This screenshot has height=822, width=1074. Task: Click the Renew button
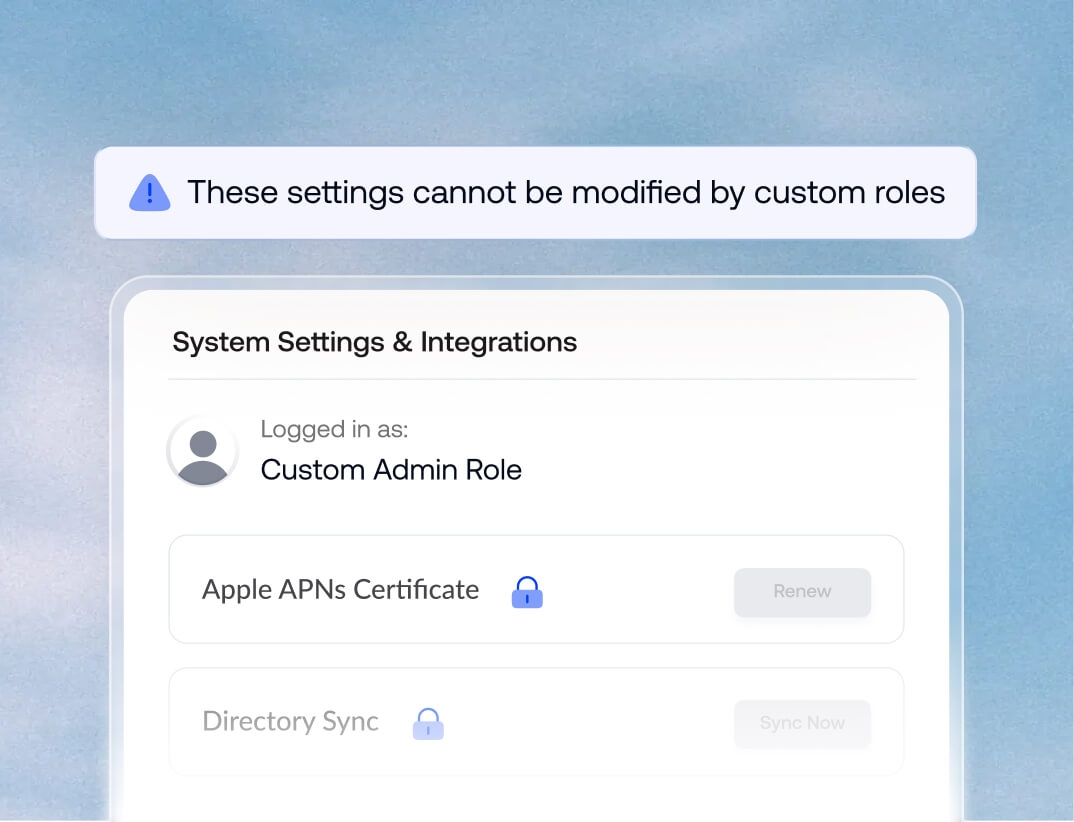tap(802, 592)
